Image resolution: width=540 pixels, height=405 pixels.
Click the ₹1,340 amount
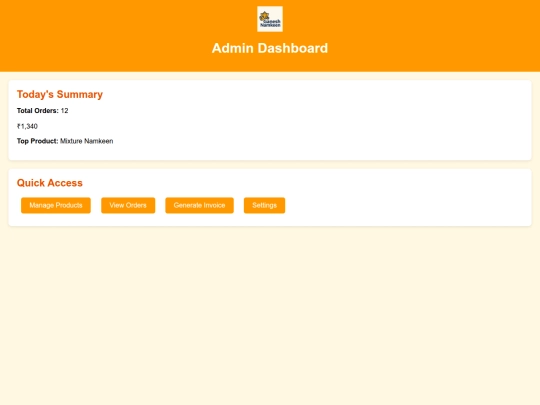click(x=27, y=126)
